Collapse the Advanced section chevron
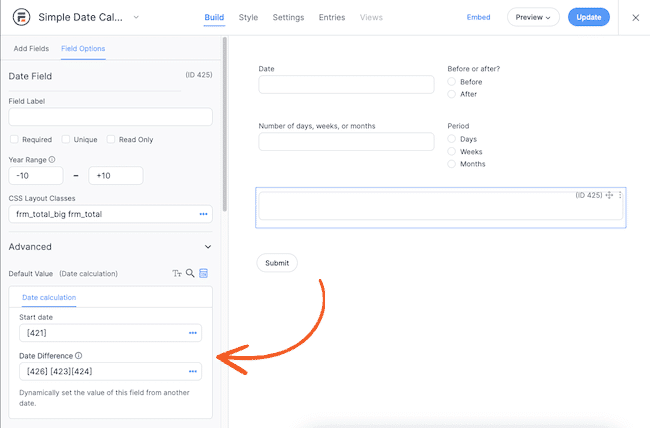The image size is (650, 428). pos(208,247)
